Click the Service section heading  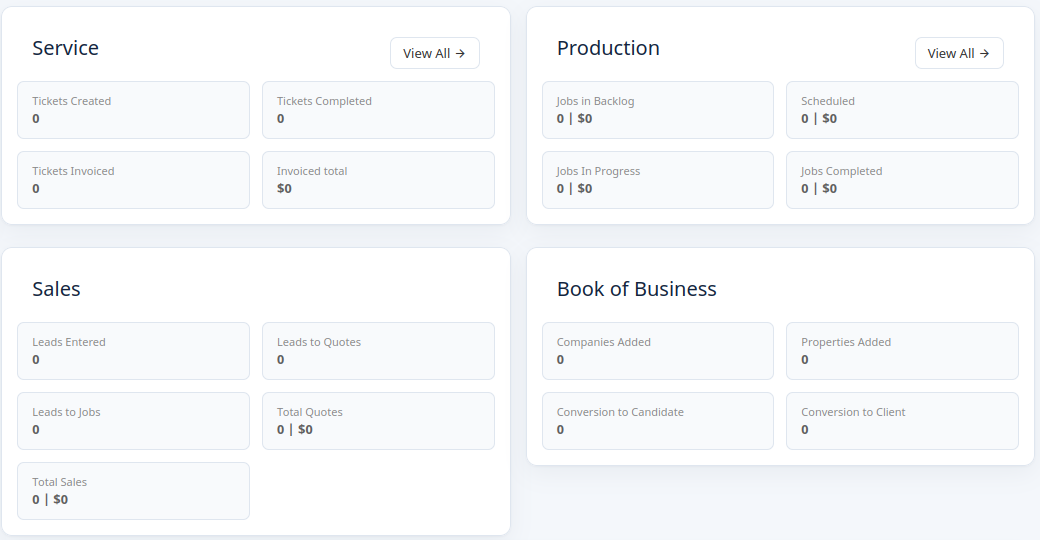66,48
